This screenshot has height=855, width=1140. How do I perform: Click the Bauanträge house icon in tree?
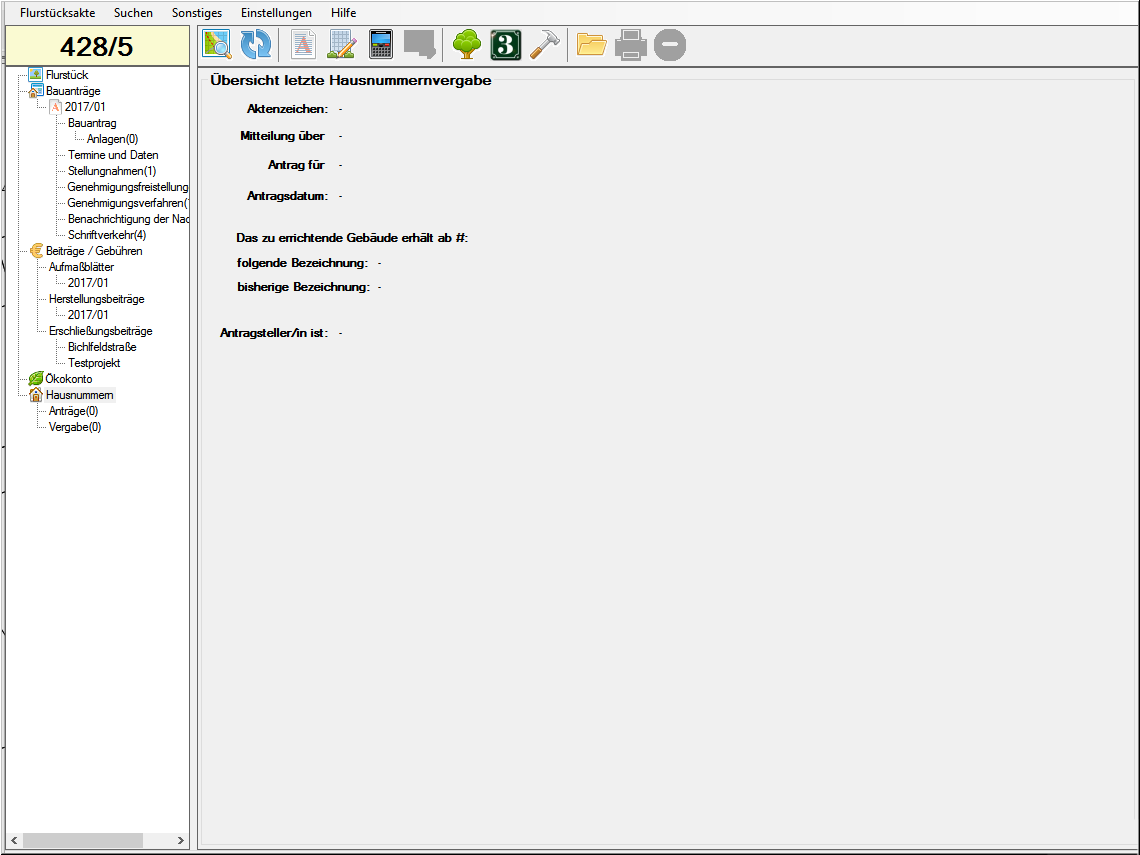(36, 91)
